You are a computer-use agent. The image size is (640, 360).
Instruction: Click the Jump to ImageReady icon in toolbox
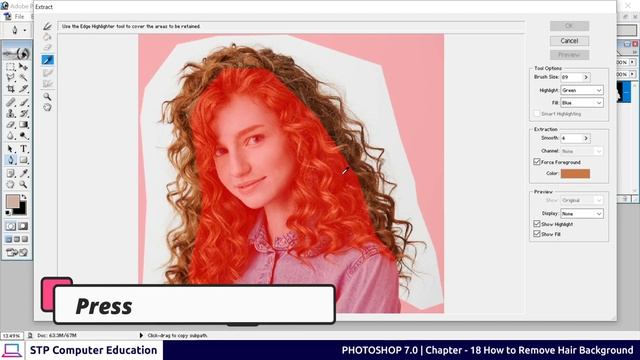coord(17,253)
